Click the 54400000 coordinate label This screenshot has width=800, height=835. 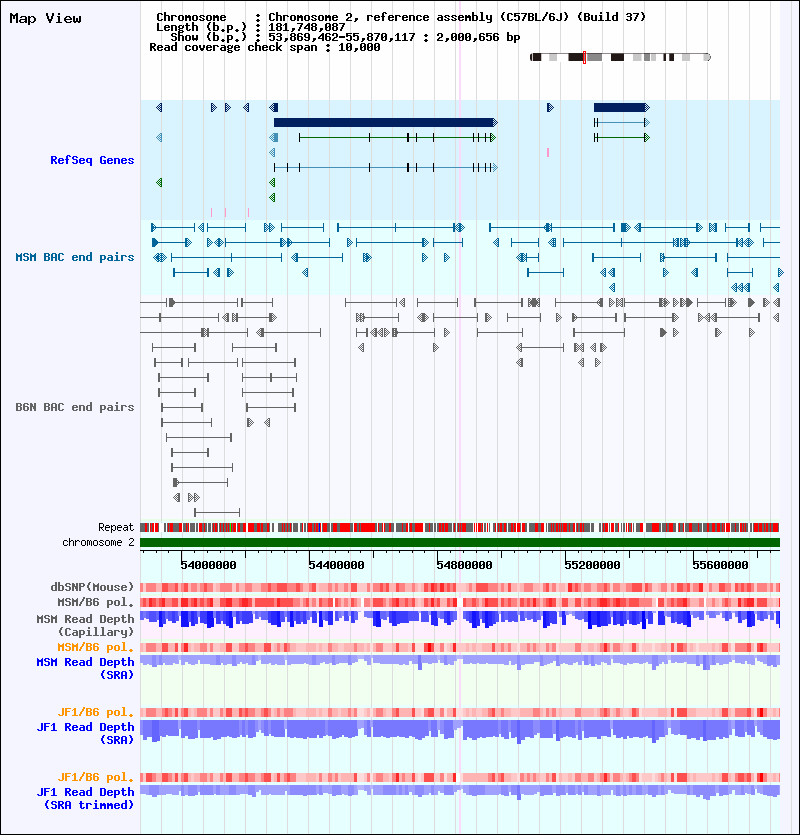[337, 565]
